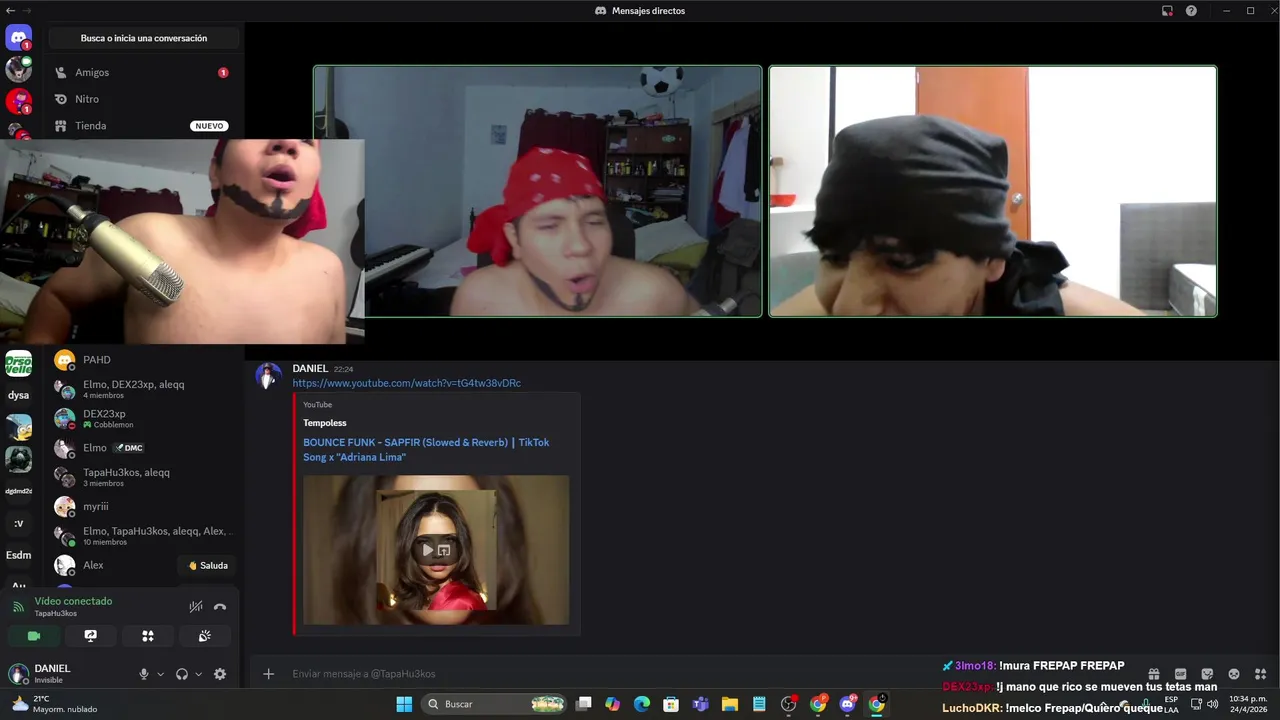The width and height of the screenshot is (1280, 720).
Task: Click the inbox icon in title bar
Action: point(1167,11)
